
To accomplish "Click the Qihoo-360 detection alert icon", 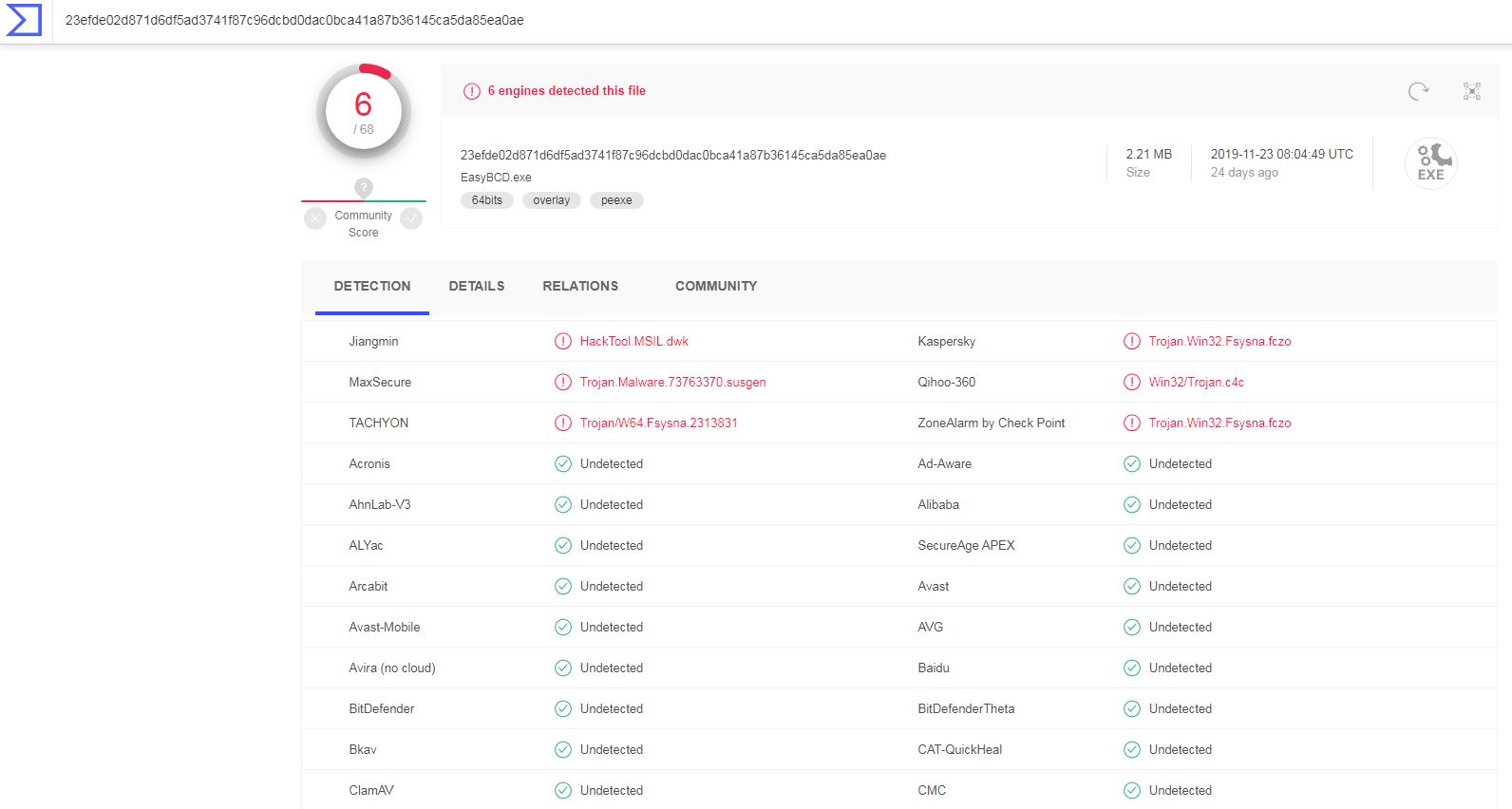I will (x=1132, y=382).
